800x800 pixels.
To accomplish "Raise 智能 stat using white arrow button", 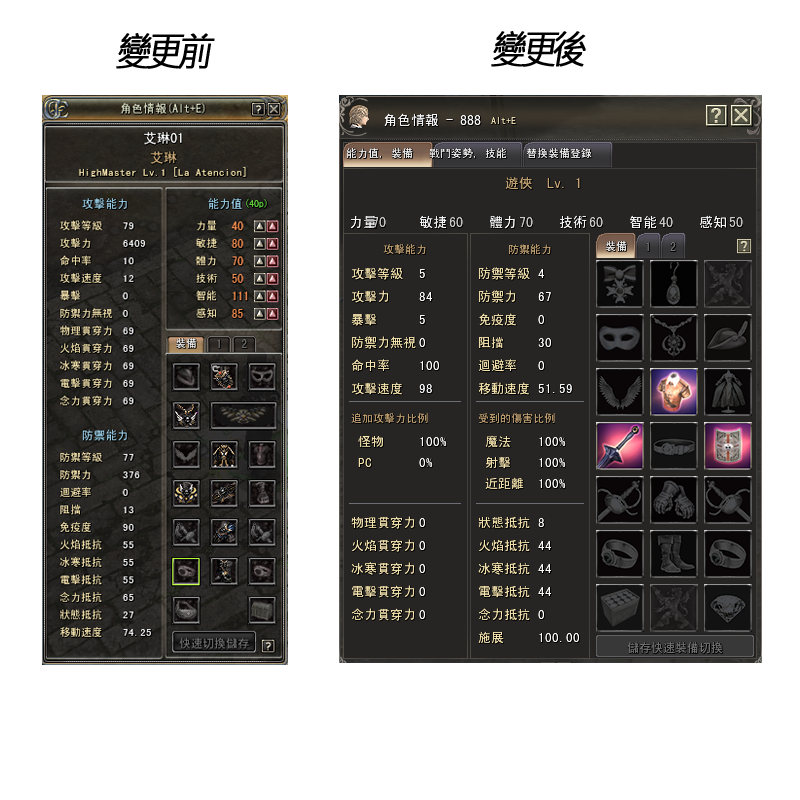I will [260, 296].
